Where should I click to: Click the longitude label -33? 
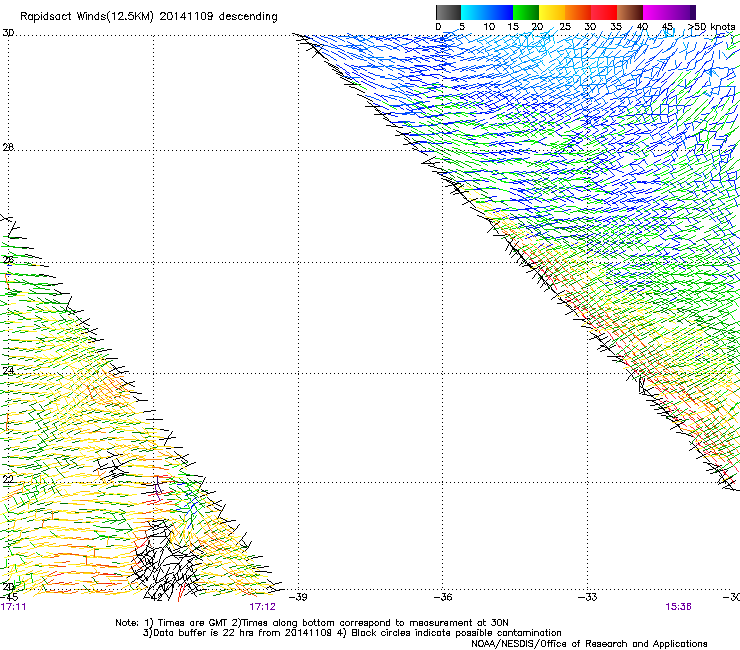588,597
